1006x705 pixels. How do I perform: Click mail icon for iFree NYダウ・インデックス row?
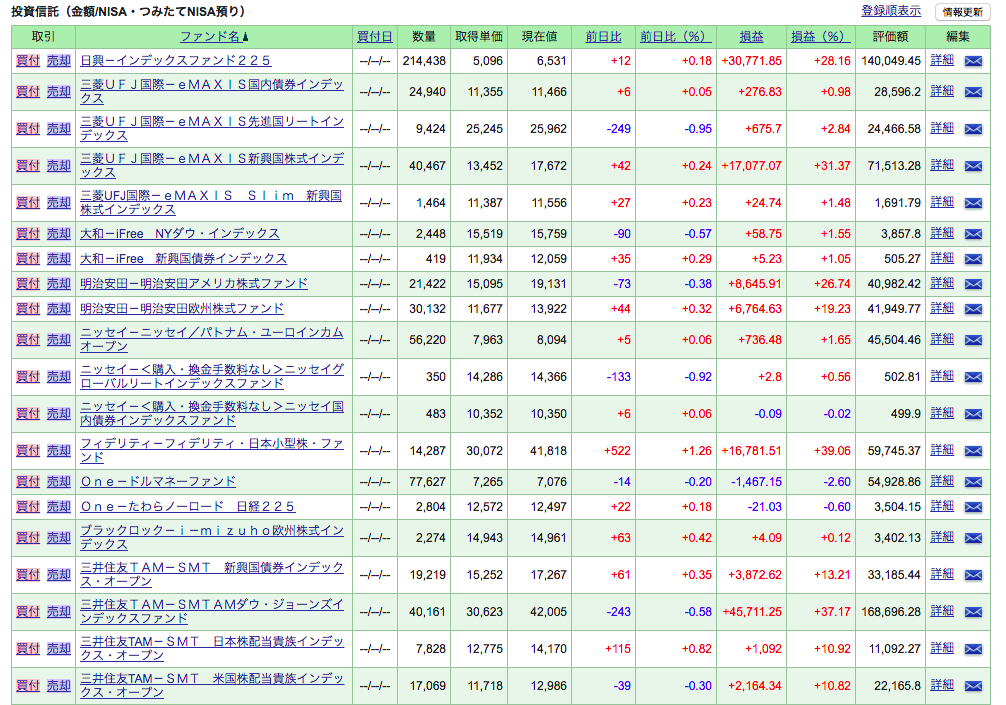pyautogui.click(x=973, y=234)
